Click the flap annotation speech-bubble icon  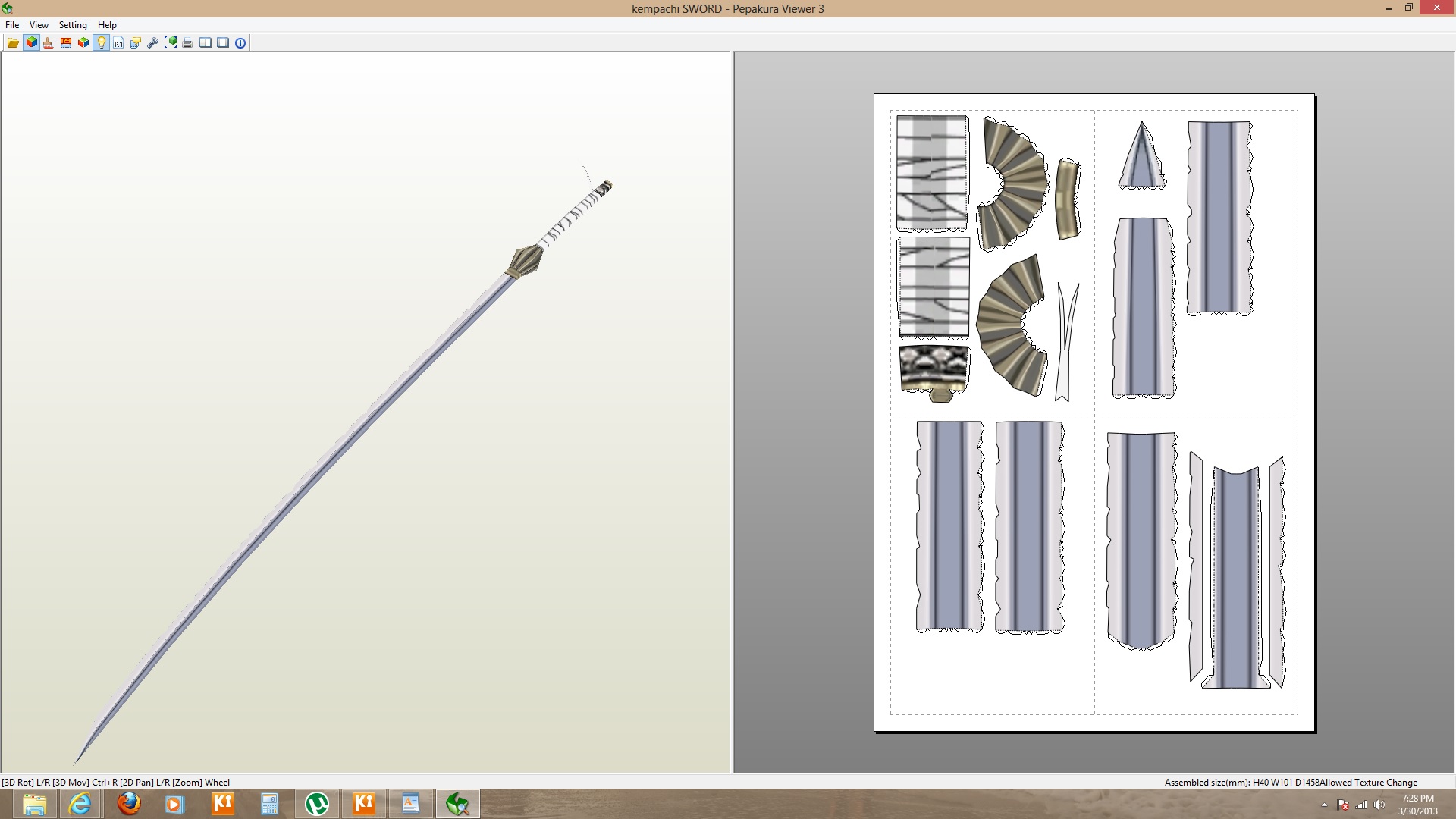coord(135,42)
